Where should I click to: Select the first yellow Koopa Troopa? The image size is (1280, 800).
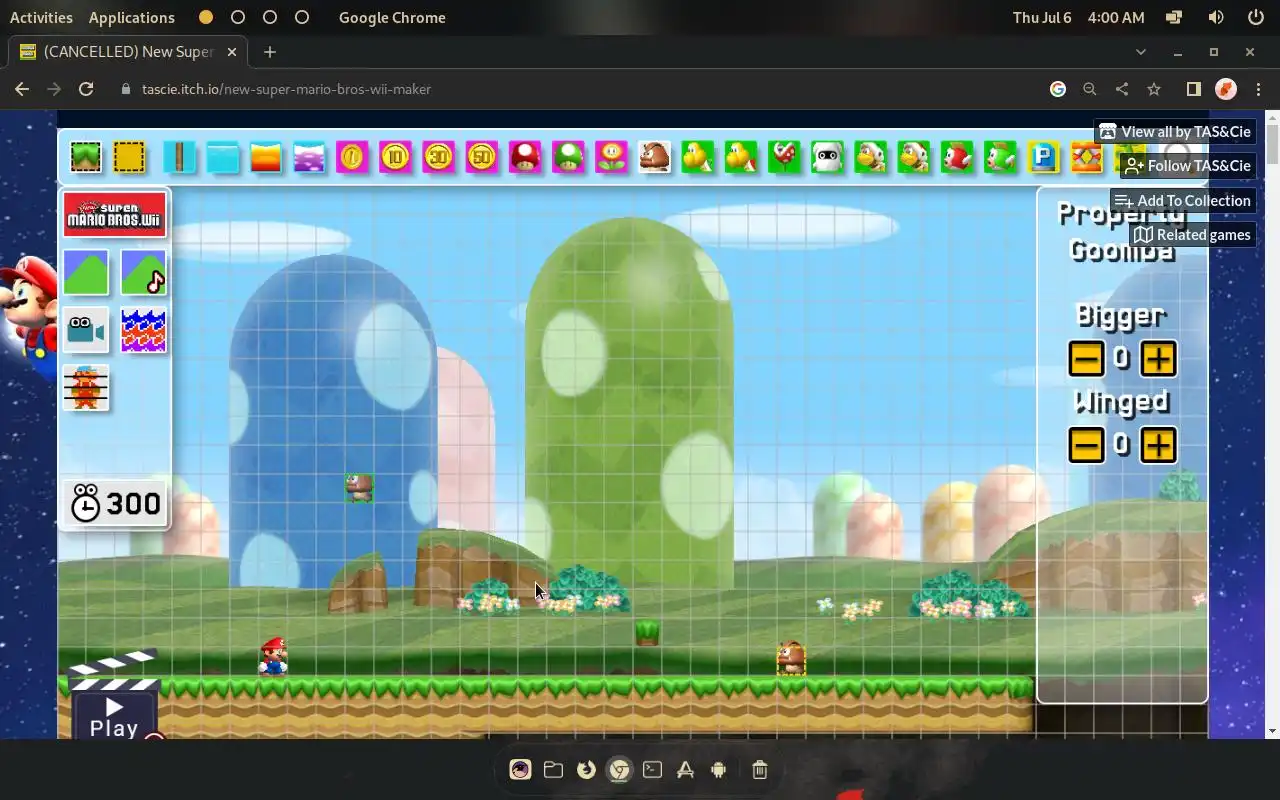[x=697, y=157]
